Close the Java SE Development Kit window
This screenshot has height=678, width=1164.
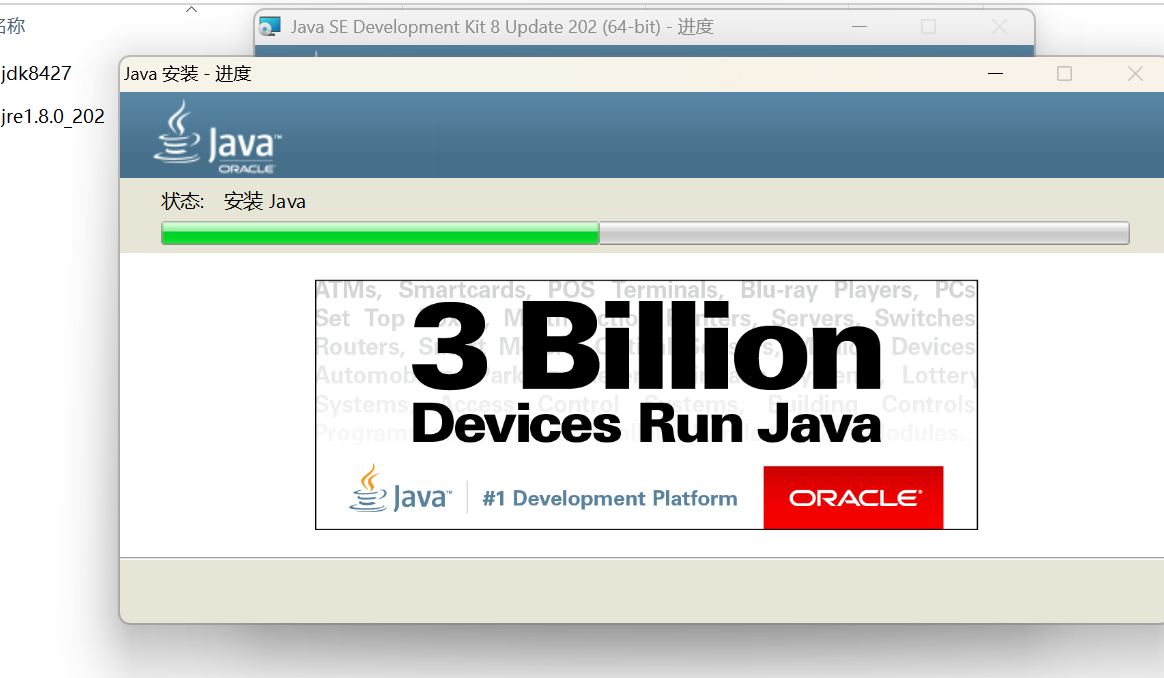tap(999, 27)
